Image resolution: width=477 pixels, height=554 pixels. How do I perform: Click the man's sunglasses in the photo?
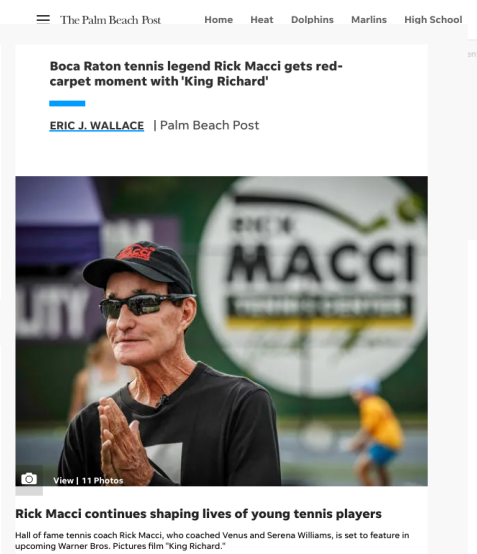pos(143,304)
